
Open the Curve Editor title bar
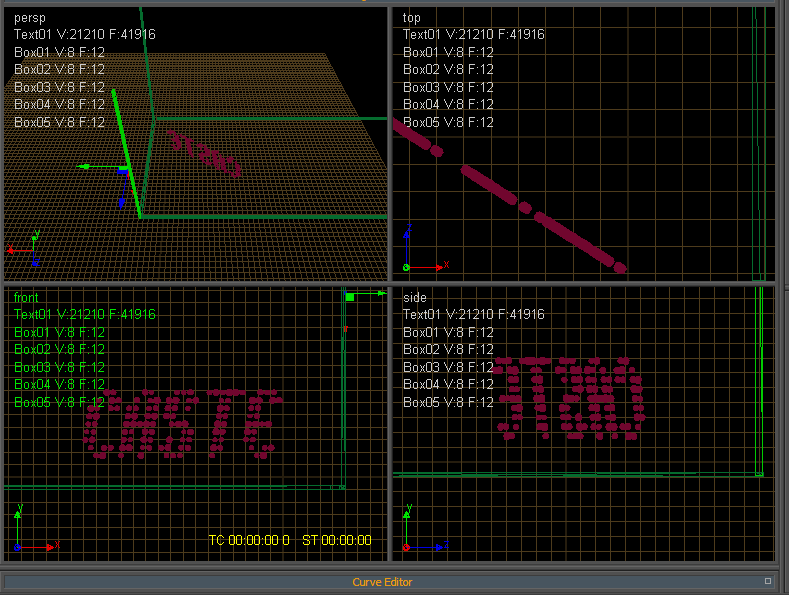(382, 582)
